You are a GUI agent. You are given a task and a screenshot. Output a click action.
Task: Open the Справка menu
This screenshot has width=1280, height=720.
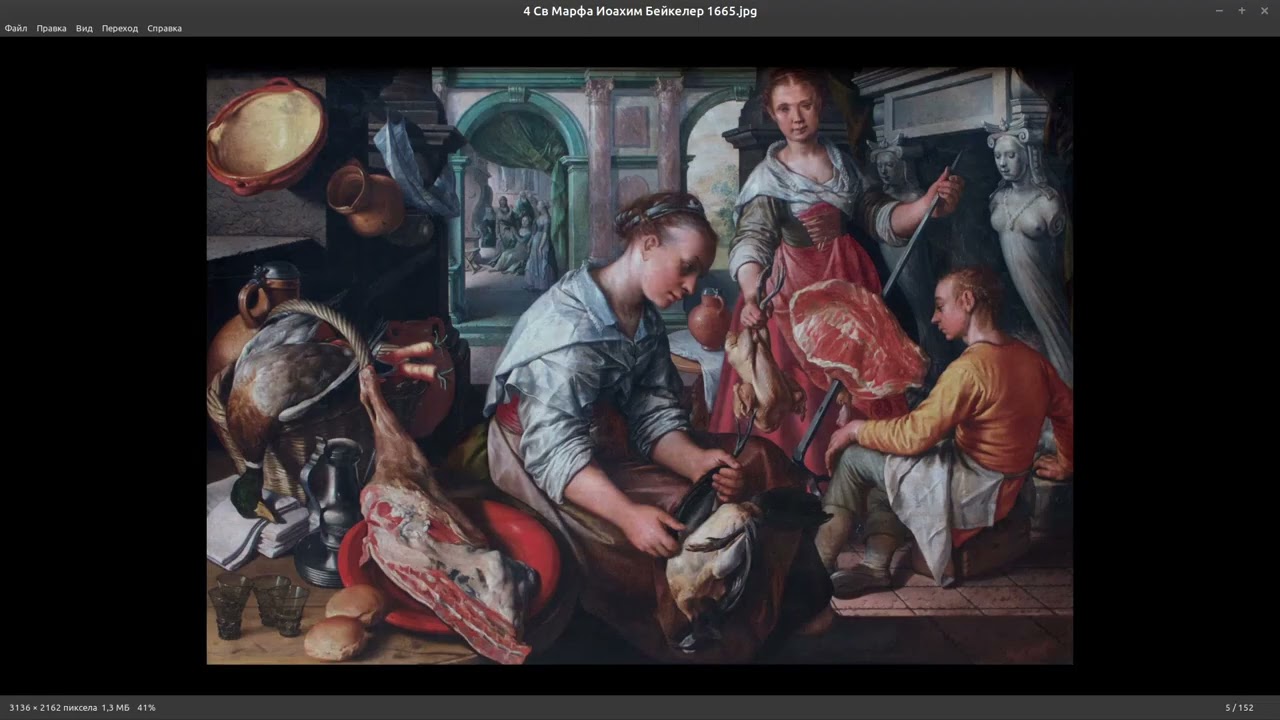click(x=165, y=28)
